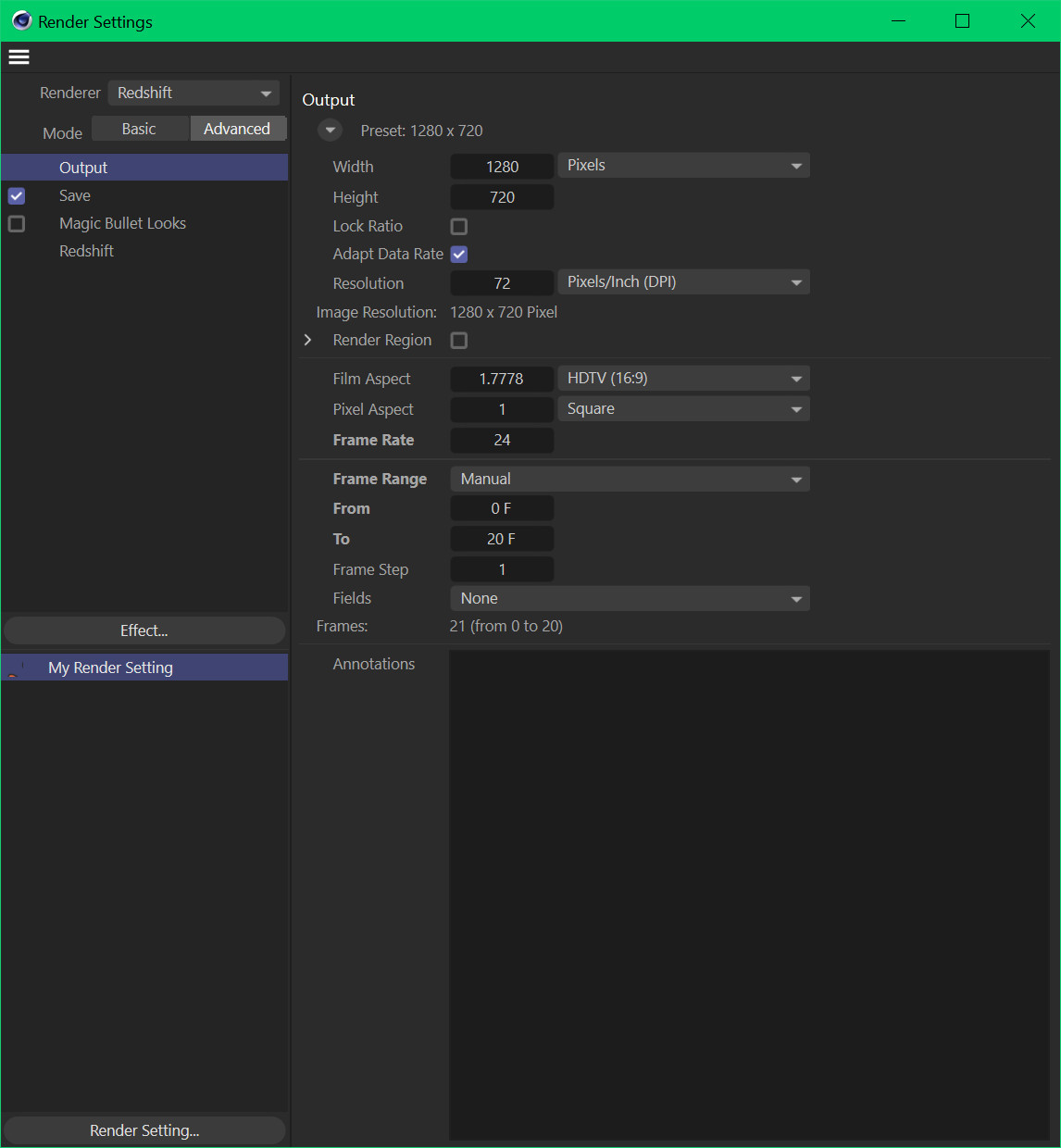
Task: Click the Frame Rate field showing 24
Action: pos(502,440)
